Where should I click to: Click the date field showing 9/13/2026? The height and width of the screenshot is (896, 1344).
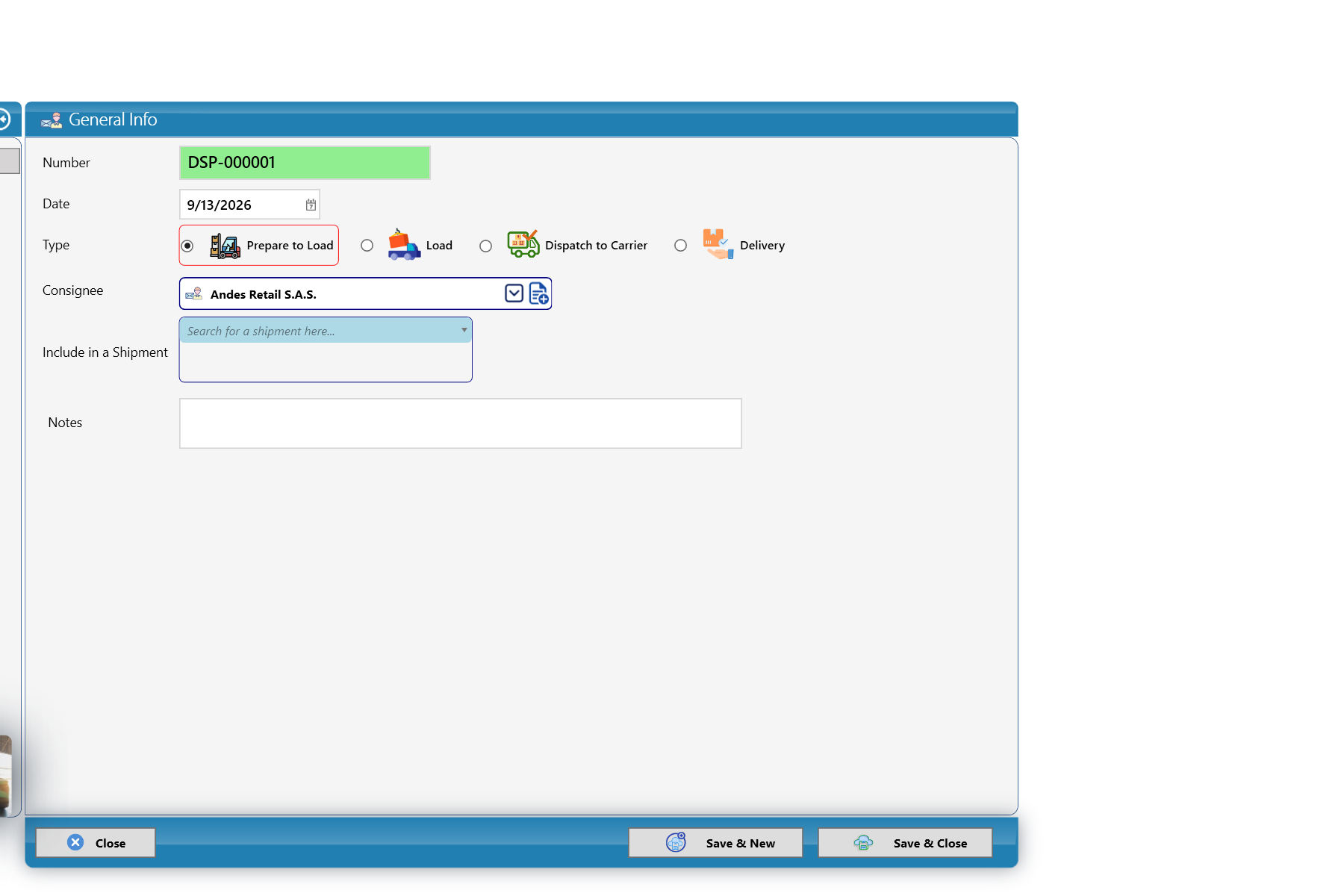tap(249, 205)
